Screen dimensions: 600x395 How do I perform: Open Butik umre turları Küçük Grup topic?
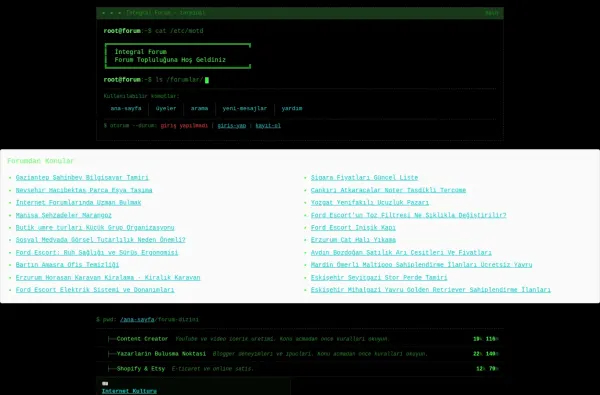[95, 228]
